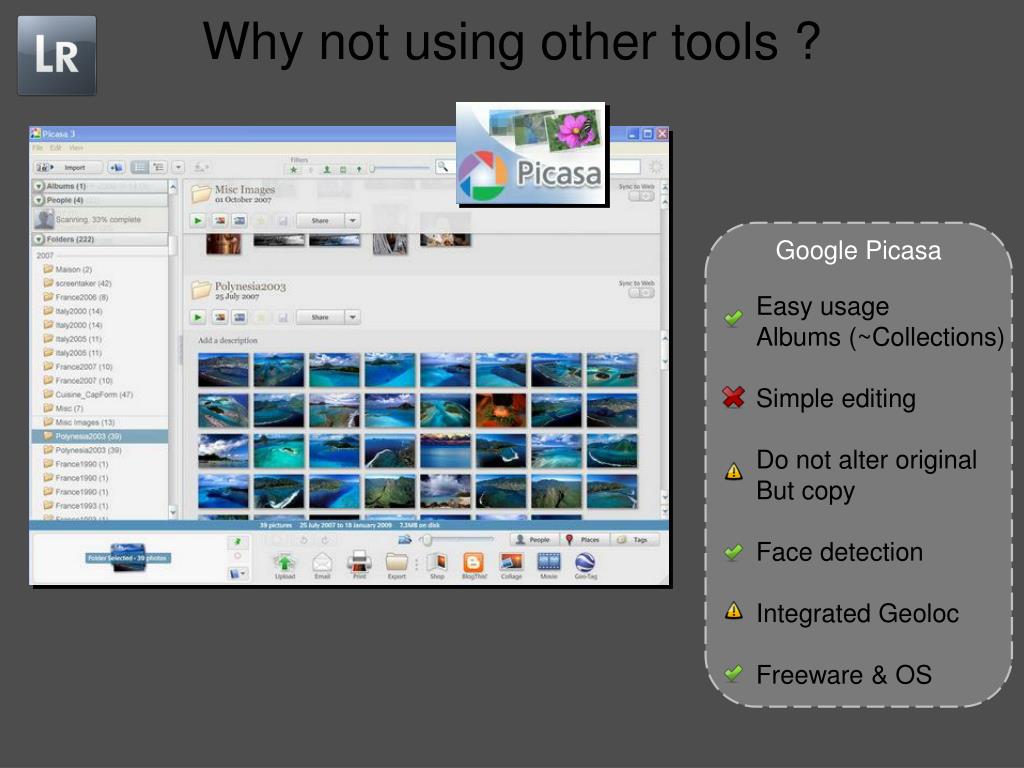The height and width of the screenshot is (768, 1024).
Task: Click the Print printer icon
Action: [x=359, y=562]
